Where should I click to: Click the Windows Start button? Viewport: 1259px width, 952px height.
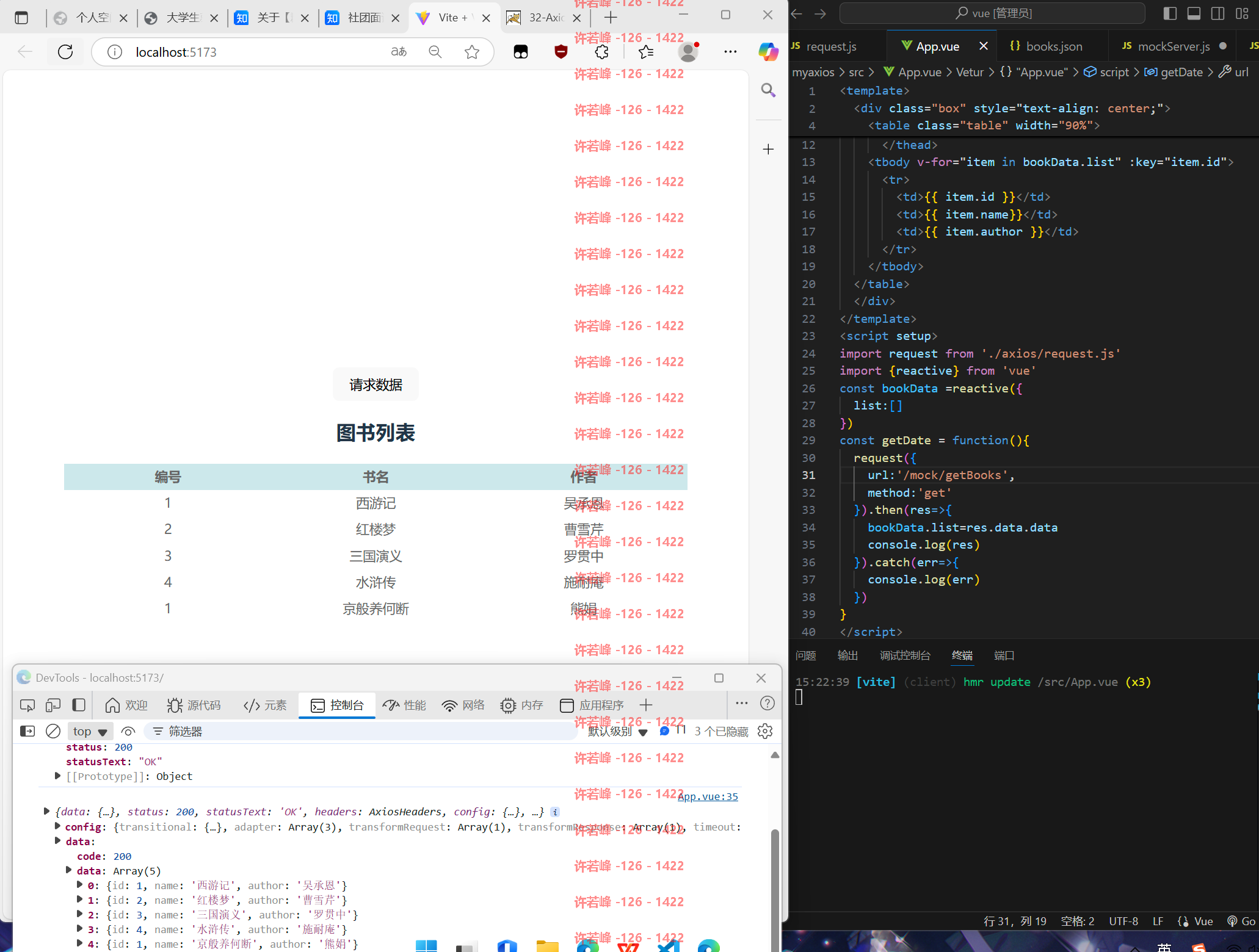[x=426, y=945]
